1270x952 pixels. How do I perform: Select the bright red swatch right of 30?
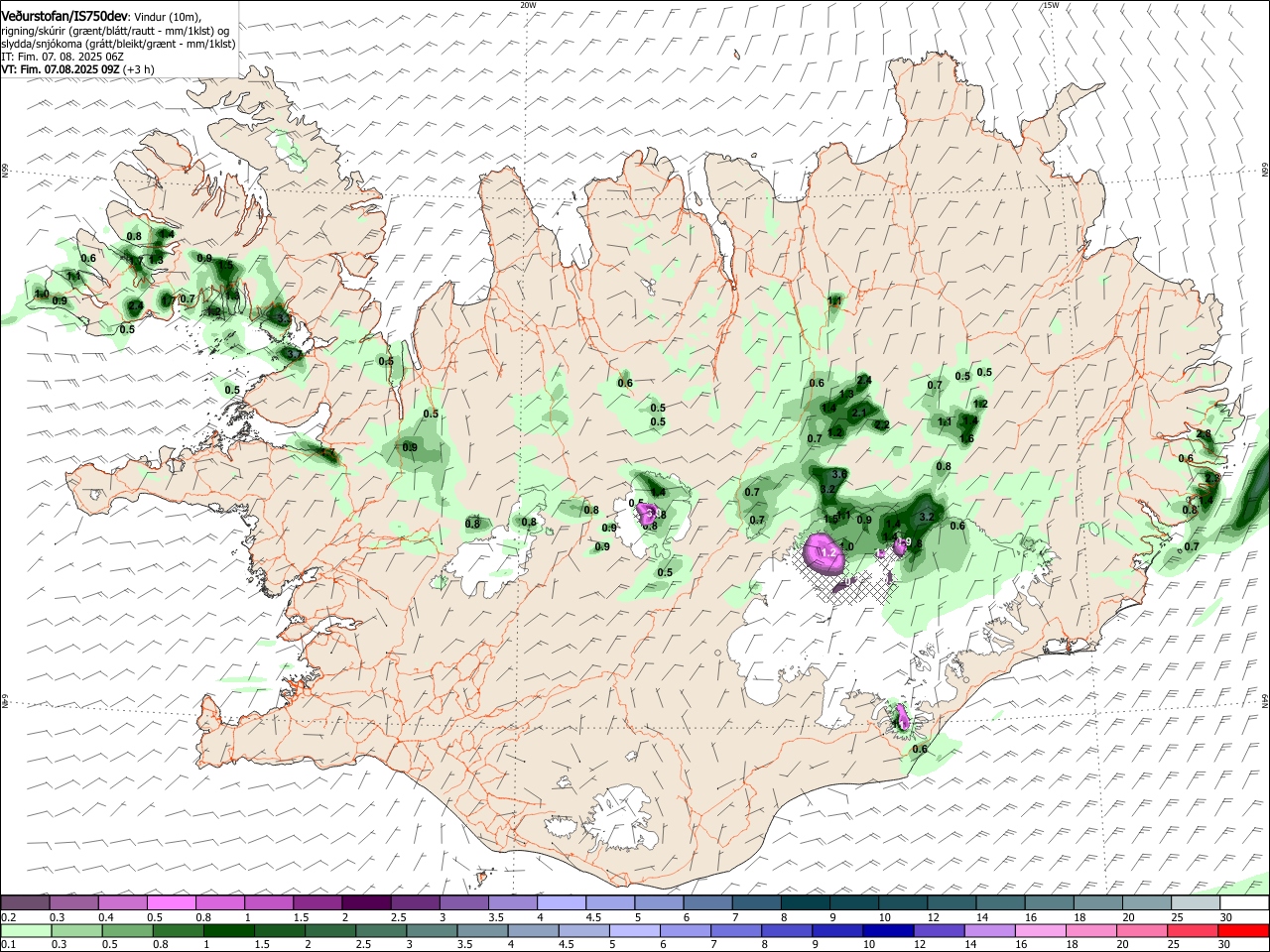(x=1242, y=930)
